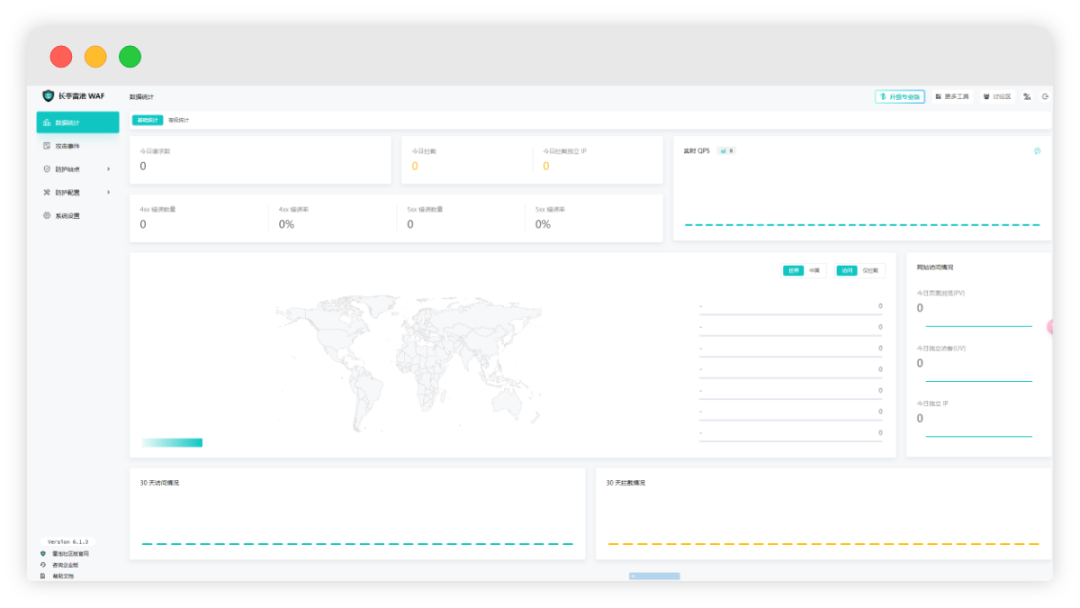Click the document icon beside 帮助文档
The width and height of the screenshot is (1080, 608).
(43, 576)
